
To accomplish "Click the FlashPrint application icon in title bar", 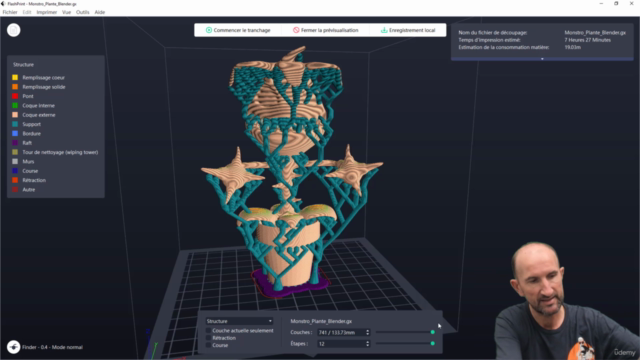I will [3, 4].
